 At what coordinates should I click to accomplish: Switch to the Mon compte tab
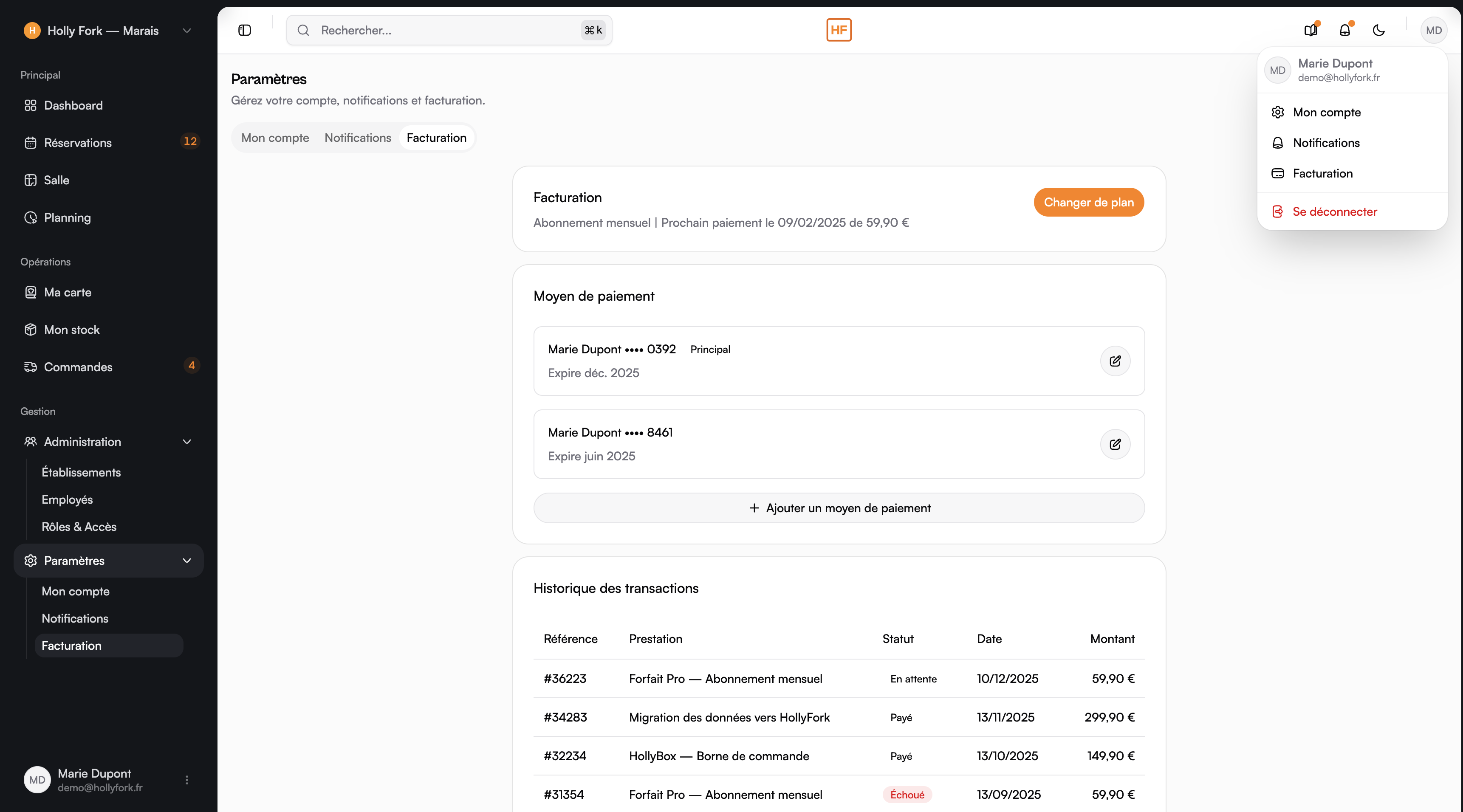click(x=275, y=138)
